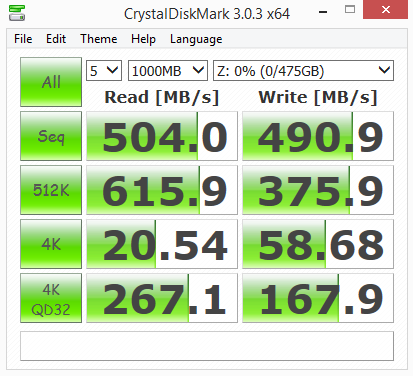Close the CrystalDiskMark window
Viewport: 413px width, 376px height.
[x=385, y=10]
